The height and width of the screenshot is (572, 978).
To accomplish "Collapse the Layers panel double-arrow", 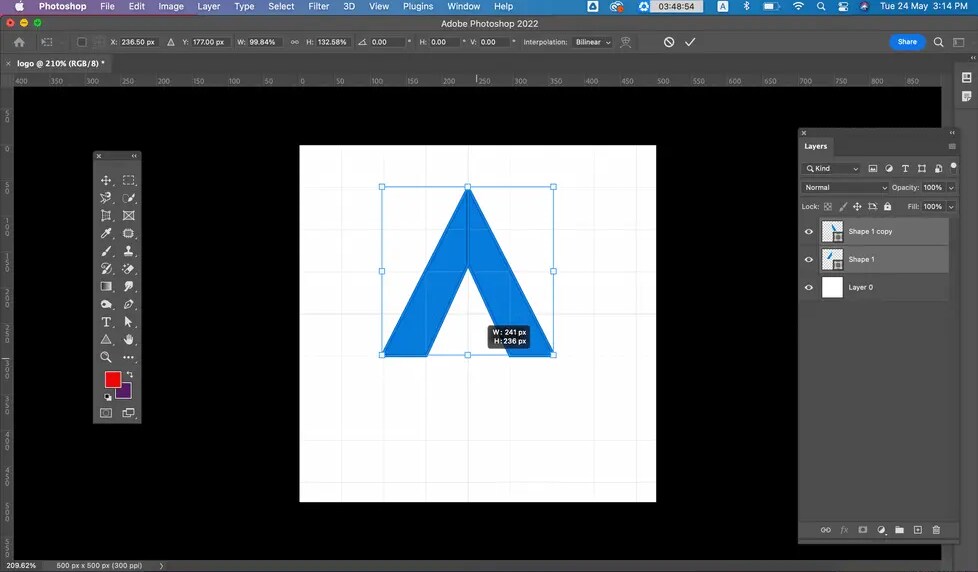I will click(x=952, y=133).
